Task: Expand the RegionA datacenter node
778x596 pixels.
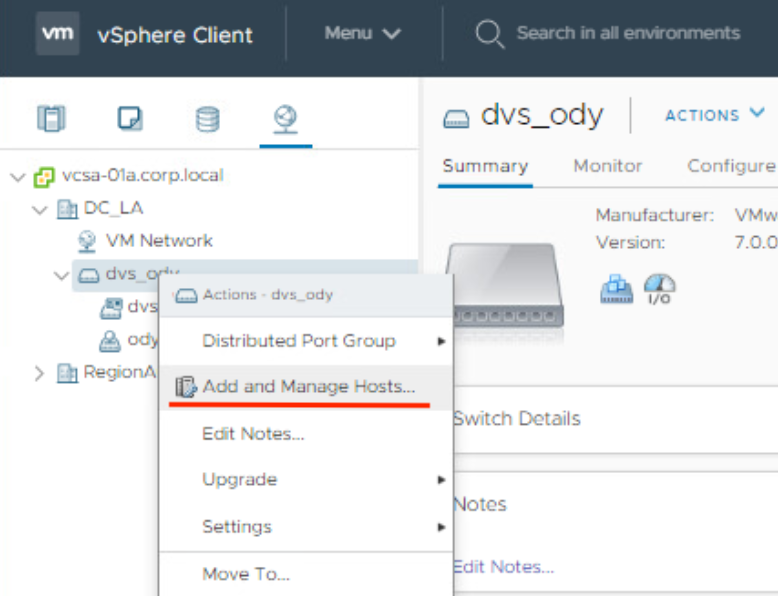Action: point(39,373)
